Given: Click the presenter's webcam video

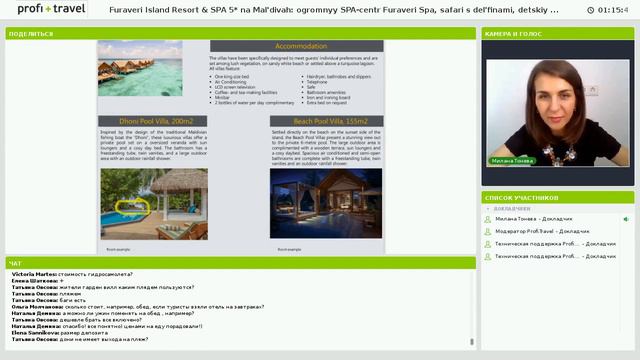Looking at the screenshot, I should [x=558, y=113].
